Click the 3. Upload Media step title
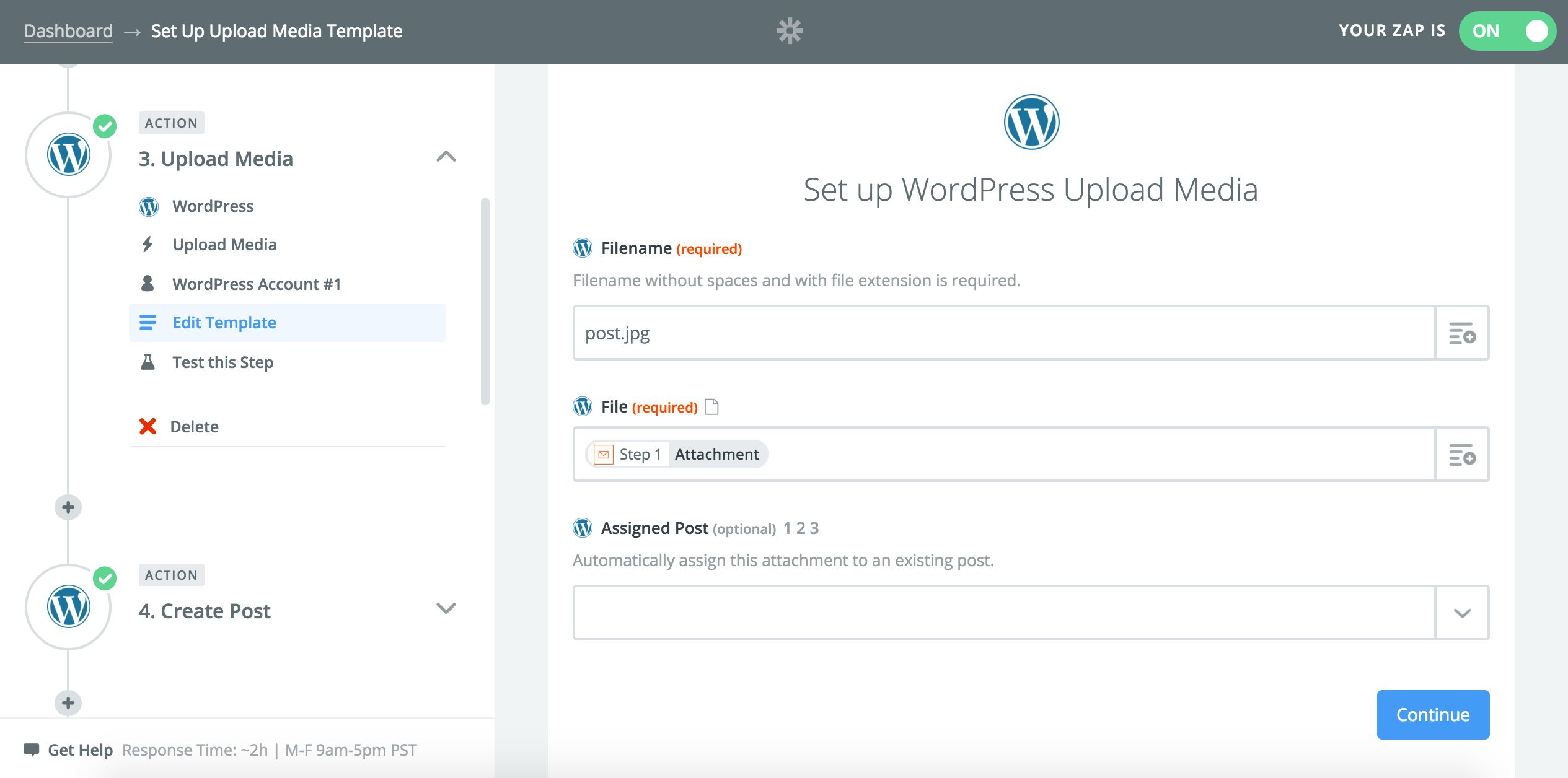Image resolution: width=1568 pixels, height=778 pixels. click(216, 159)
